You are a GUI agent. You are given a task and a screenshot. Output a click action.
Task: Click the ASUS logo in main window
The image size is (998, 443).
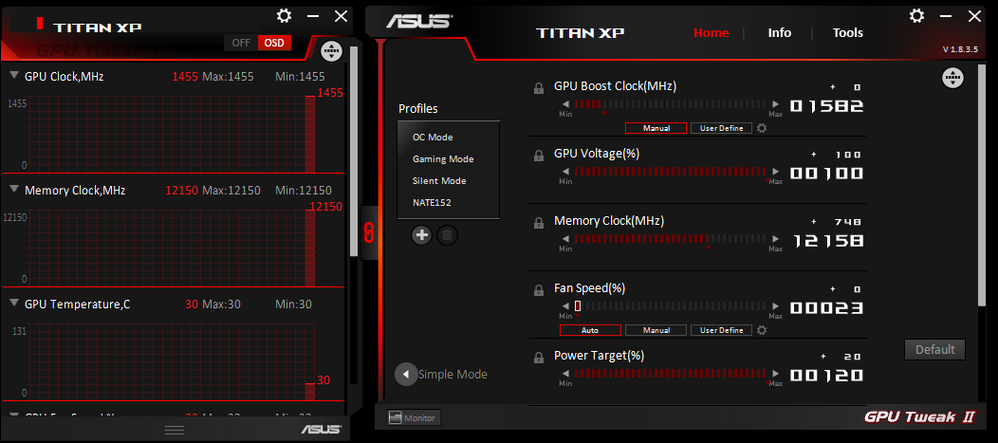(418, 20)
